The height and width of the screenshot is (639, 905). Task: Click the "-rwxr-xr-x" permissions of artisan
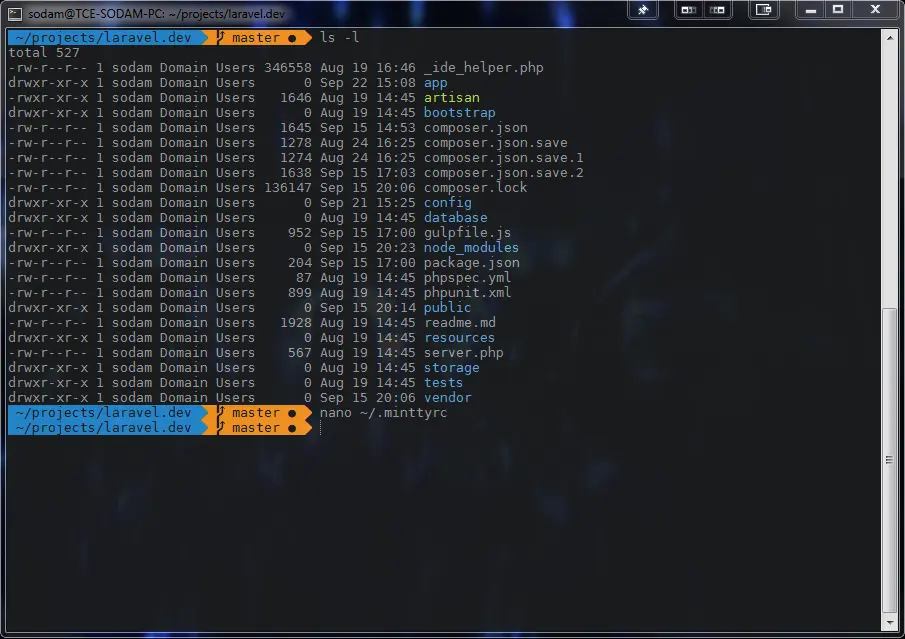coord(48,98)
